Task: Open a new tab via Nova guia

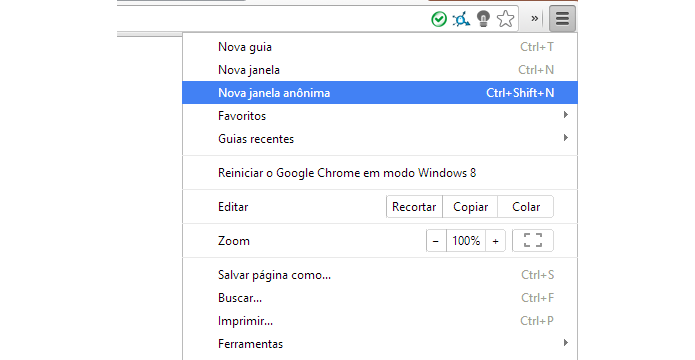Action: [x=380, y=47]
